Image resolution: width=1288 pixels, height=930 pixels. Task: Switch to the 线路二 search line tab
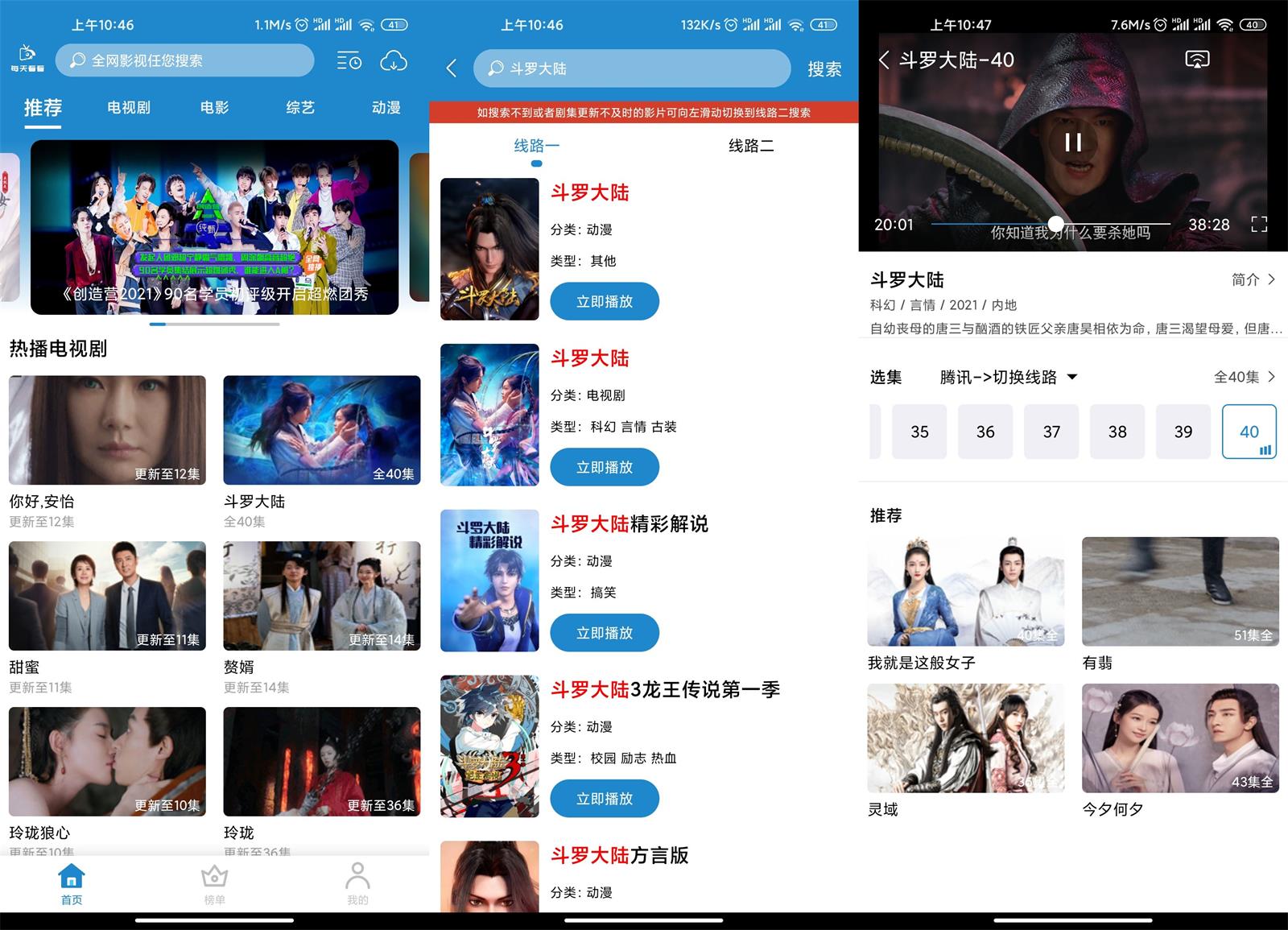click(752, 146)
